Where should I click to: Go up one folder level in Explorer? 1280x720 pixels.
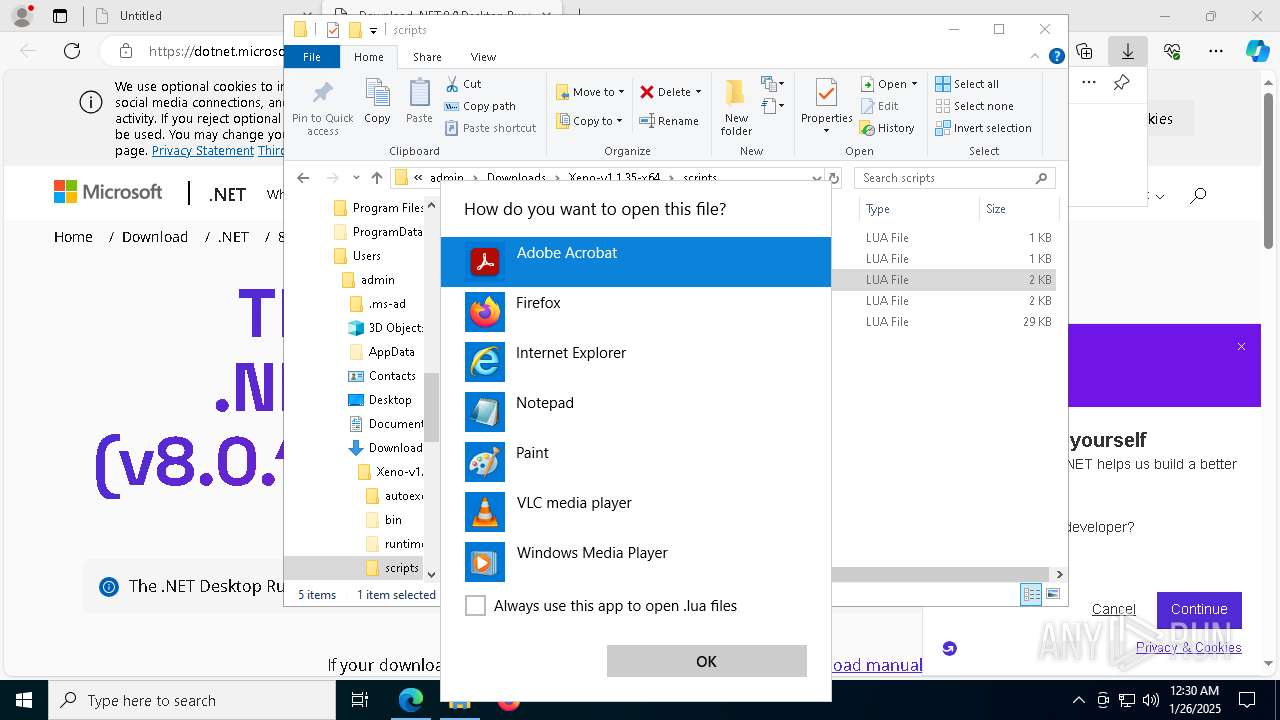coord(376,178)
